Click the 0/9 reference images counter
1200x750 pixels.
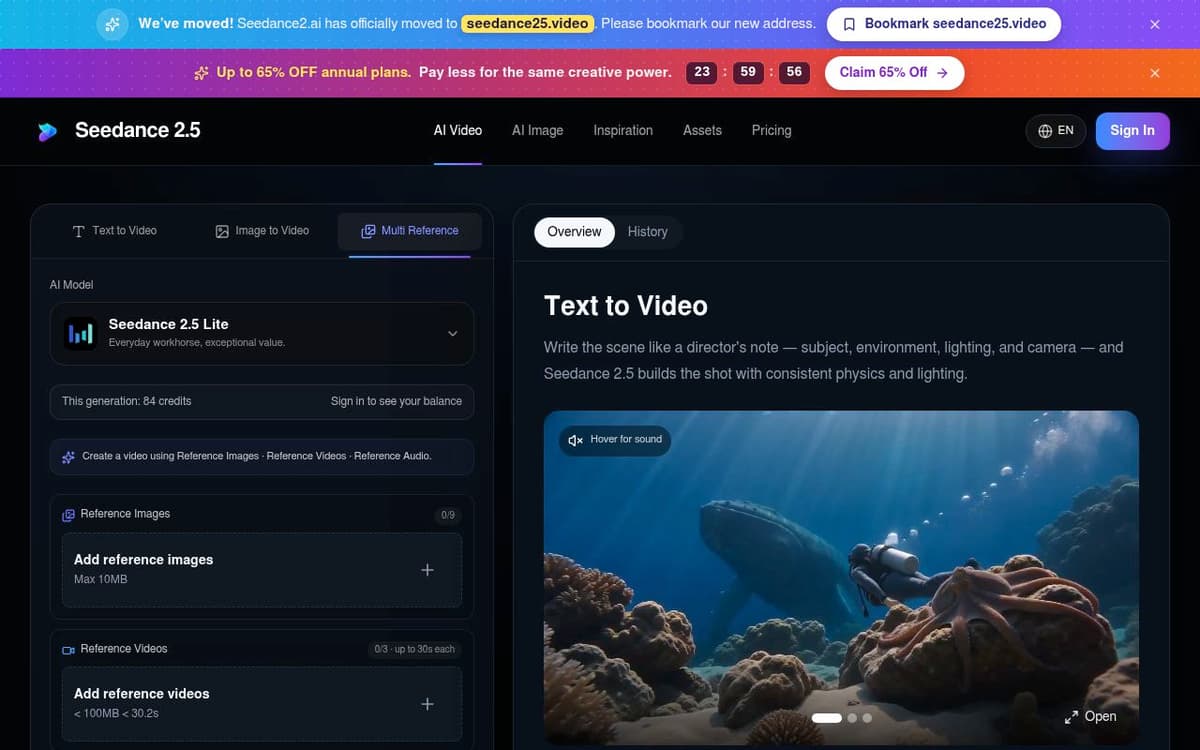[x=447, y=515]
